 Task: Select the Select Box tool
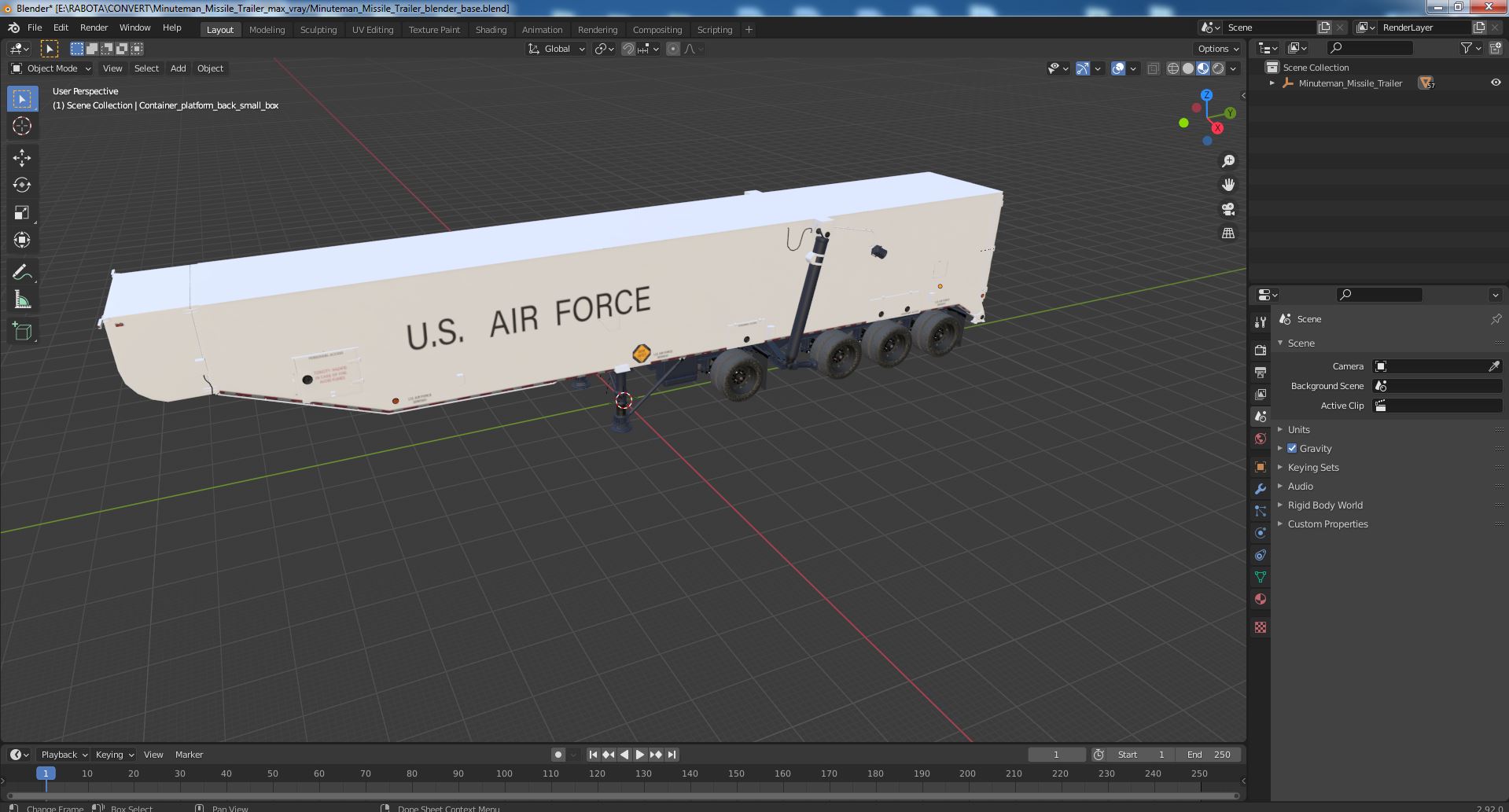tap(22, 99)
